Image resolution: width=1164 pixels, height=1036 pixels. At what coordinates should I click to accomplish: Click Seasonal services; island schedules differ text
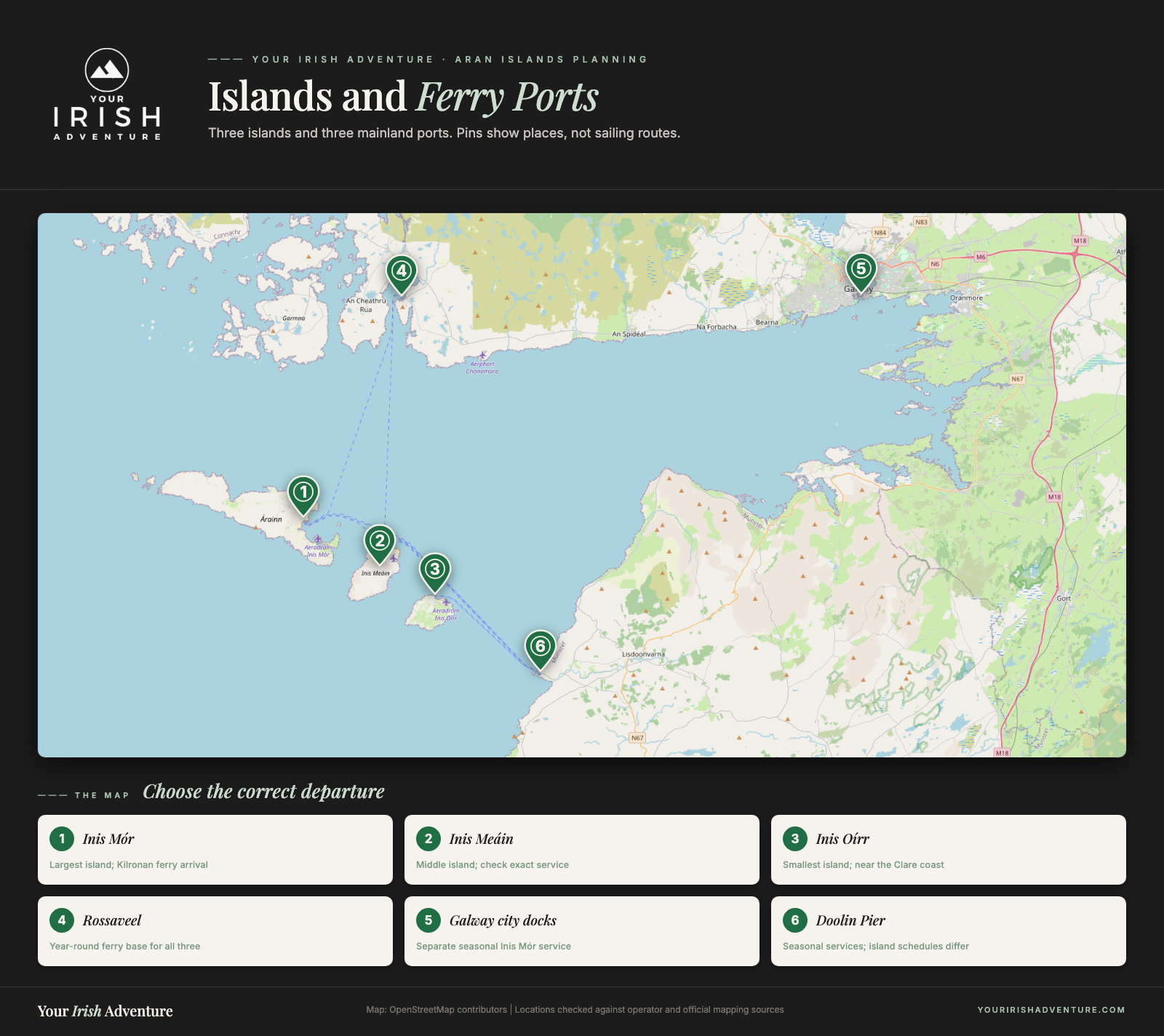tap(876, 947)
